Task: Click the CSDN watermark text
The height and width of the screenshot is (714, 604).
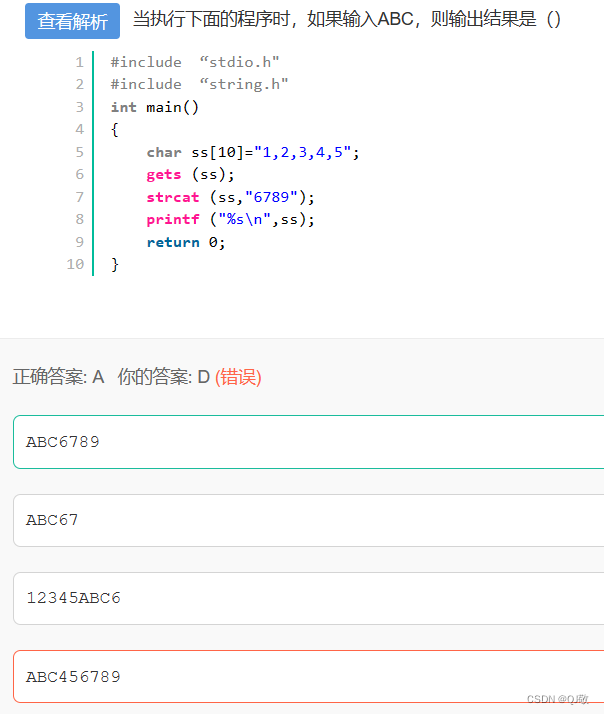Action: (558, 699)
